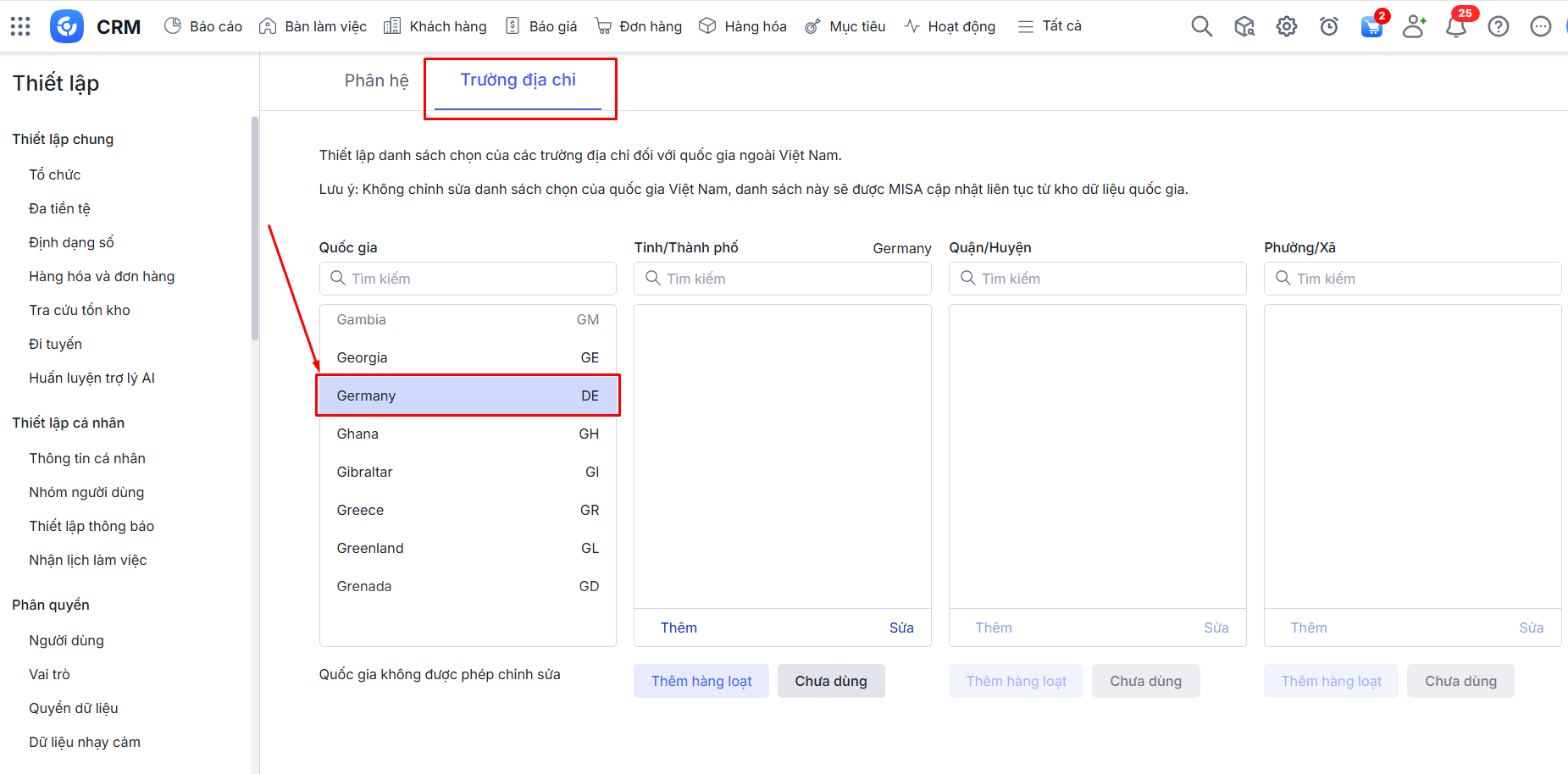
Task: Open the alarm clock reminder icon
Action: tap(1328, 26)
